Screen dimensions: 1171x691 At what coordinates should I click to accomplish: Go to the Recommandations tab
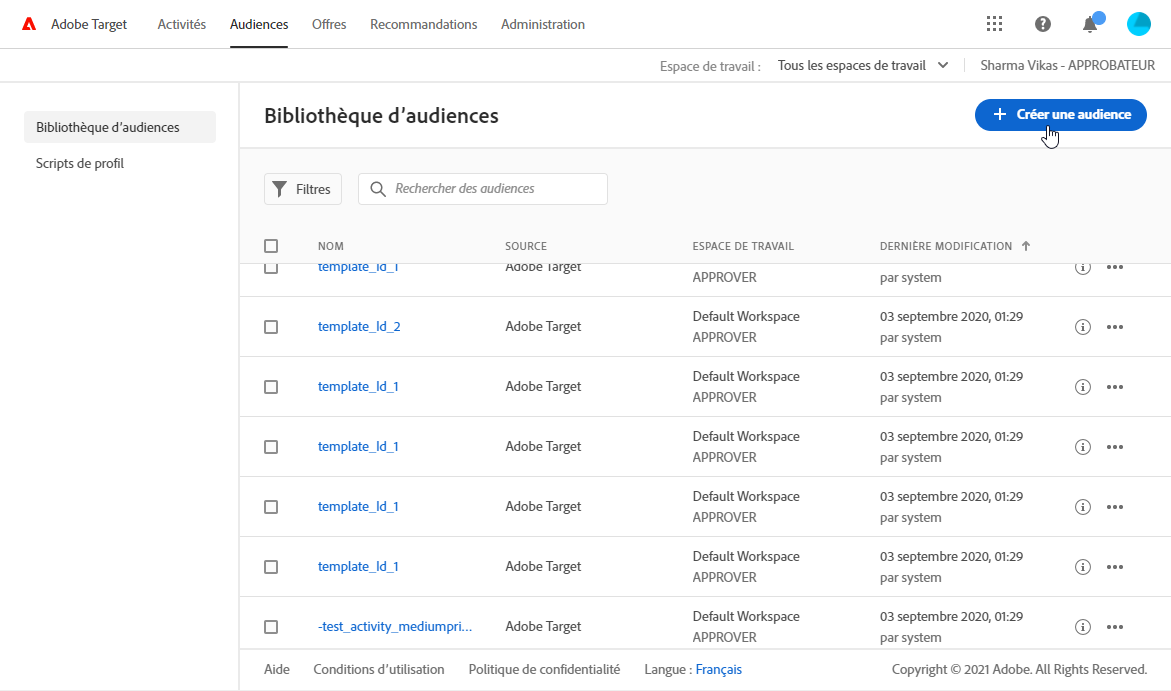(423, 24)
